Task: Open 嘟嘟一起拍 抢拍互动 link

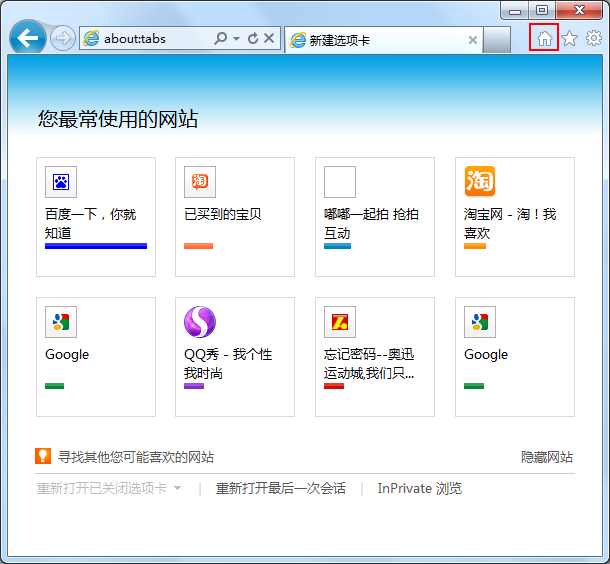Action: pyautogui.click(x=371, y=224)
